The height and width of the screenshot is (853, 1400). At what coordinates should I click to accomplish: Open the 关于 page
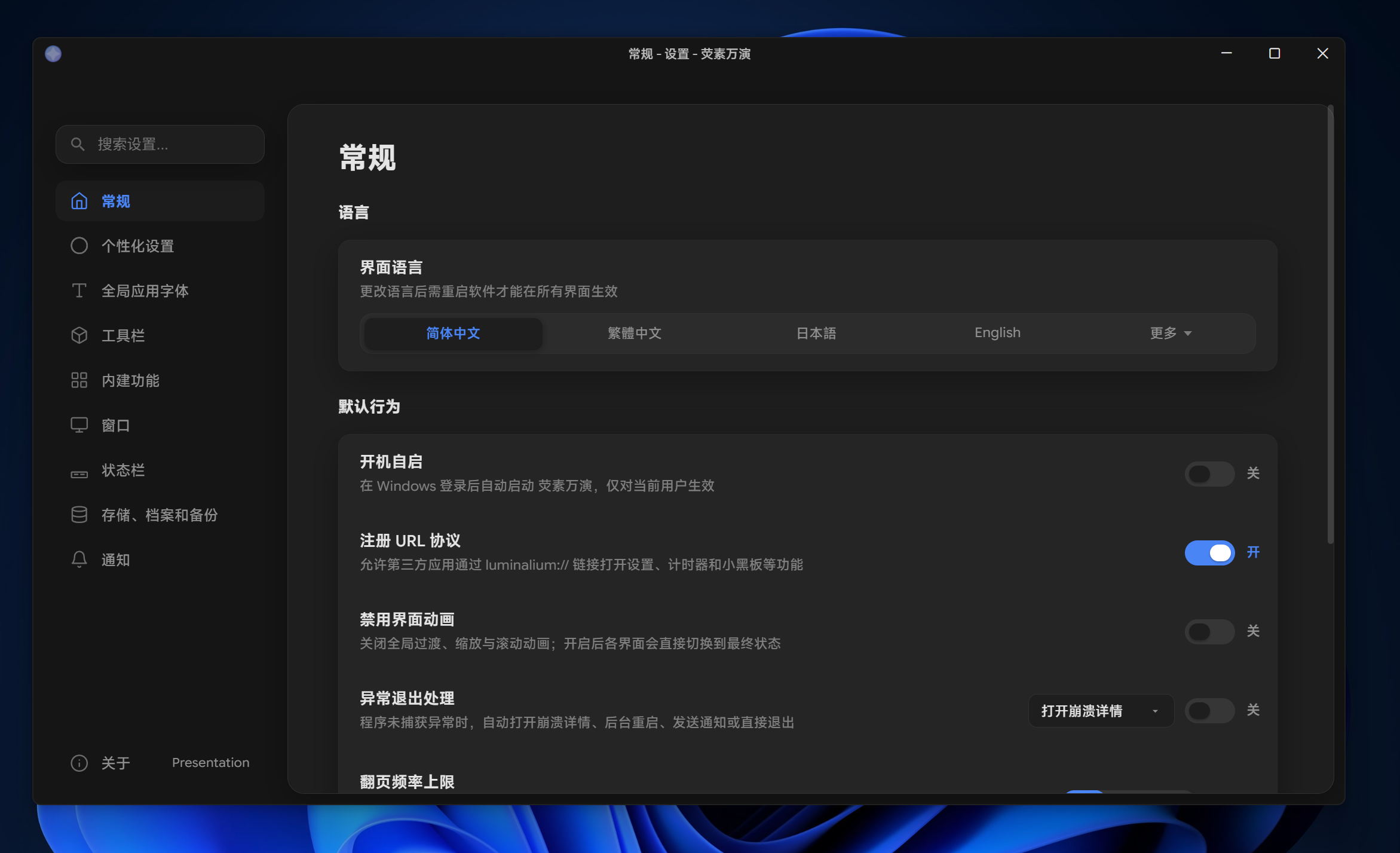coord(102,763)
